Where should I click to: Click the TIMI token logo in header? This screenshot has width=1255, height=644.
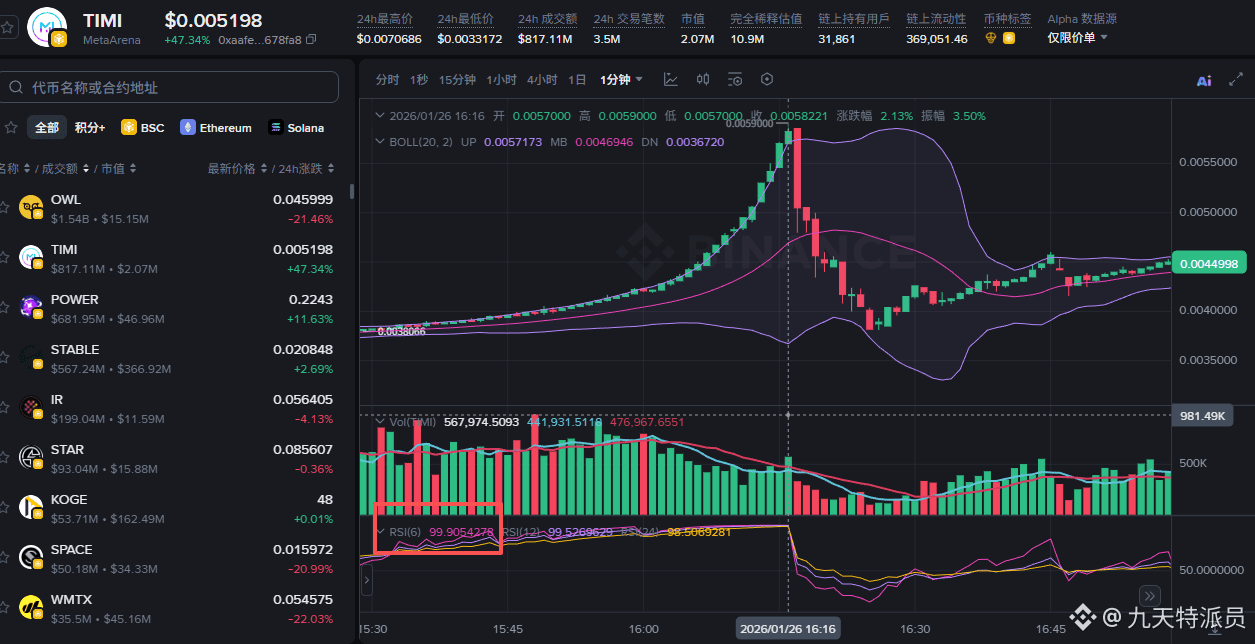point(46,26)
